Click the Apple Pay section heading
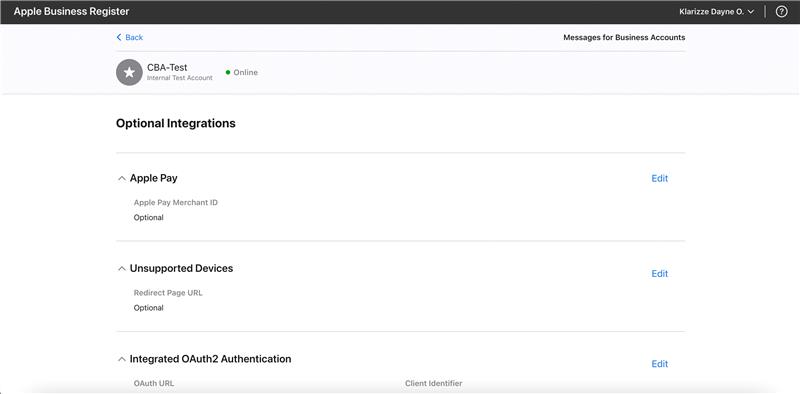 tap(154, 178)
